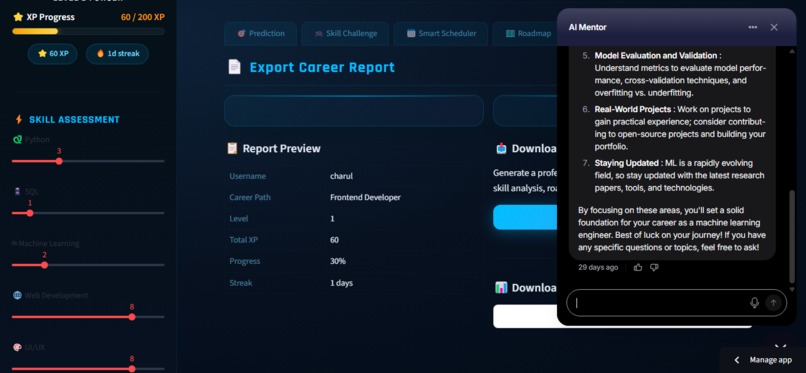
Task: Click the clipboard icon beside Report Preview
Action: (232, 148)
